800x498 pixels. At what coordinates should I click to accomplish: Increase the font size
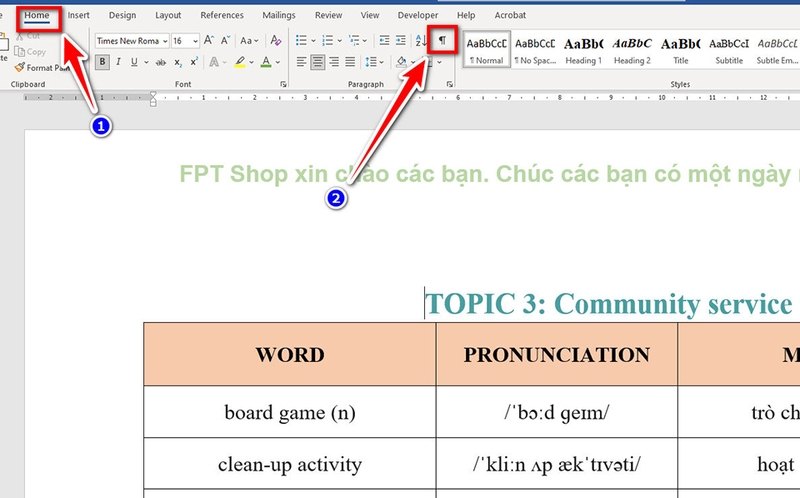tap(209, 40)
